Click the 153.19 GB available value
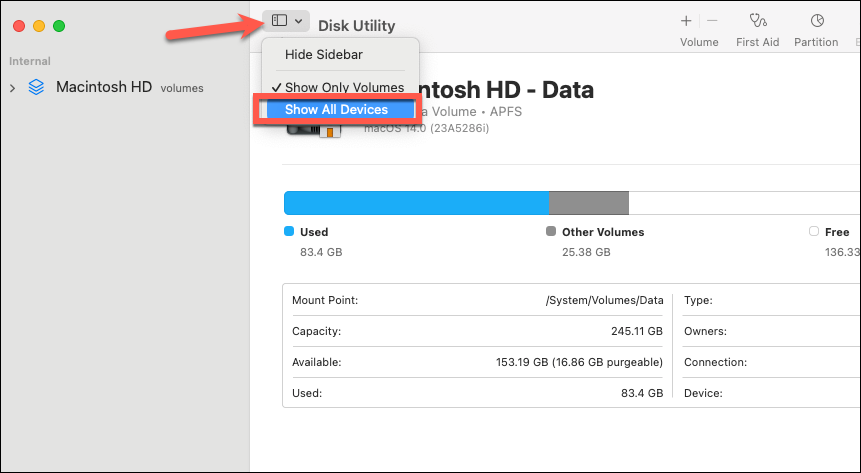Viewport: 861px width, 473px height. pos(579,362)
